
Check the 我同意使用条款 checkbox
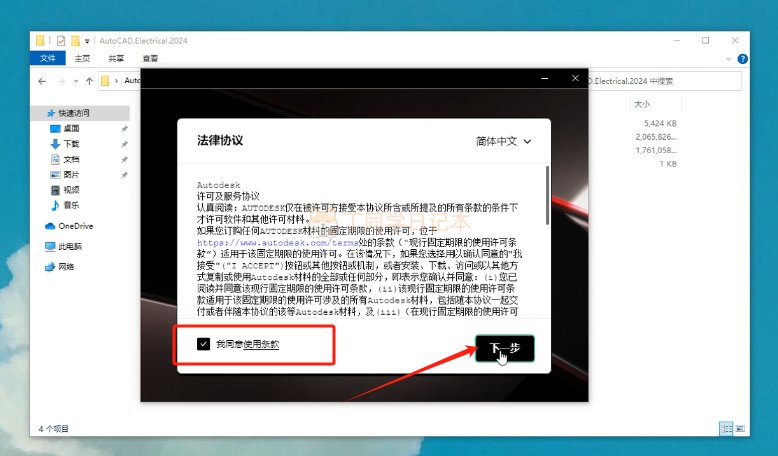click(203, 344)
